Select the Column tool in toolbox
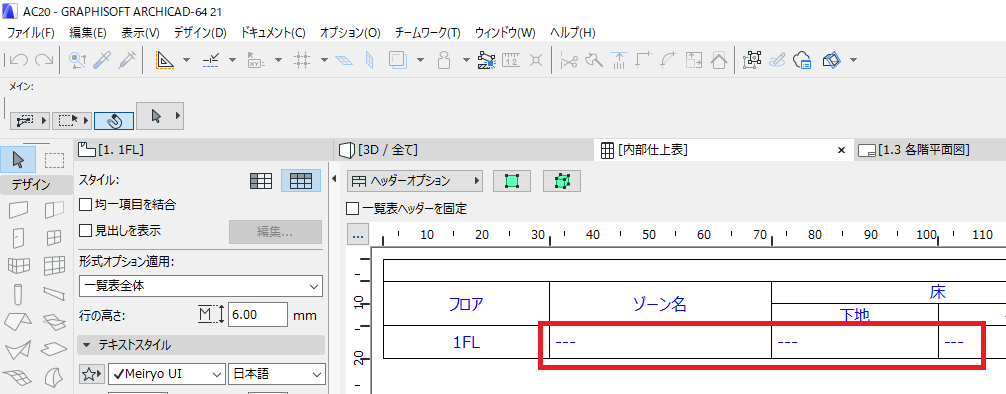 point(19,294)
